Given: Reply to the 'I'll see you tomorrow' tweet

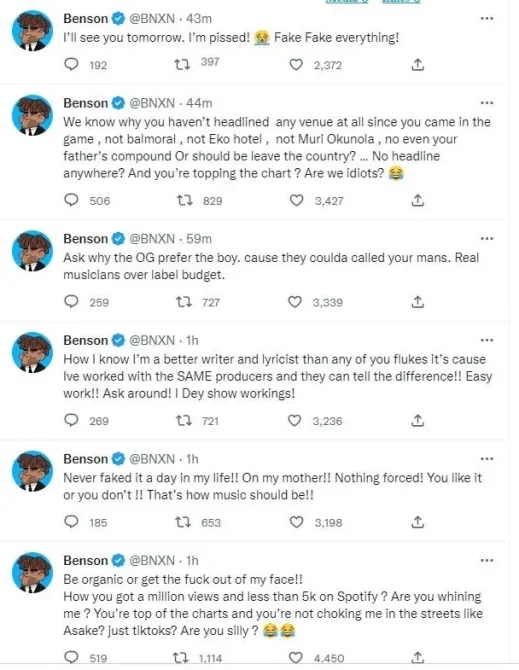Looking at the screenshot, I should [71, 65].
